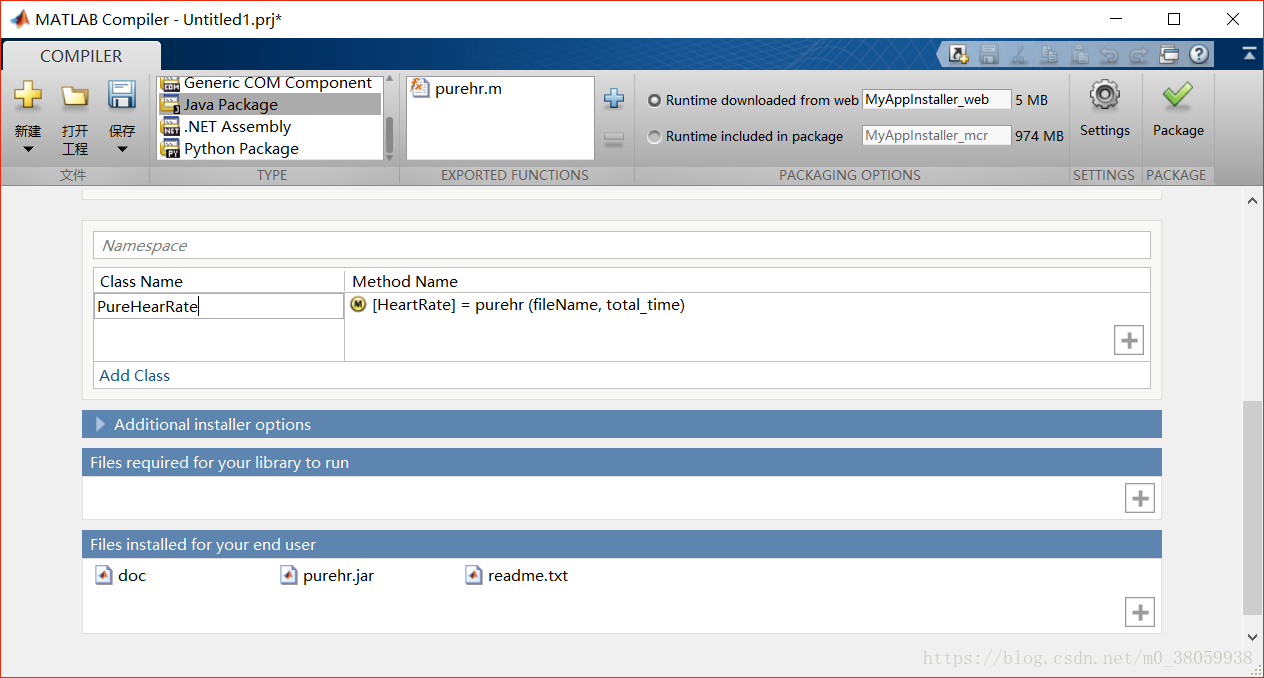Click the vertical scrollbar thumb

coord(1253,508)
